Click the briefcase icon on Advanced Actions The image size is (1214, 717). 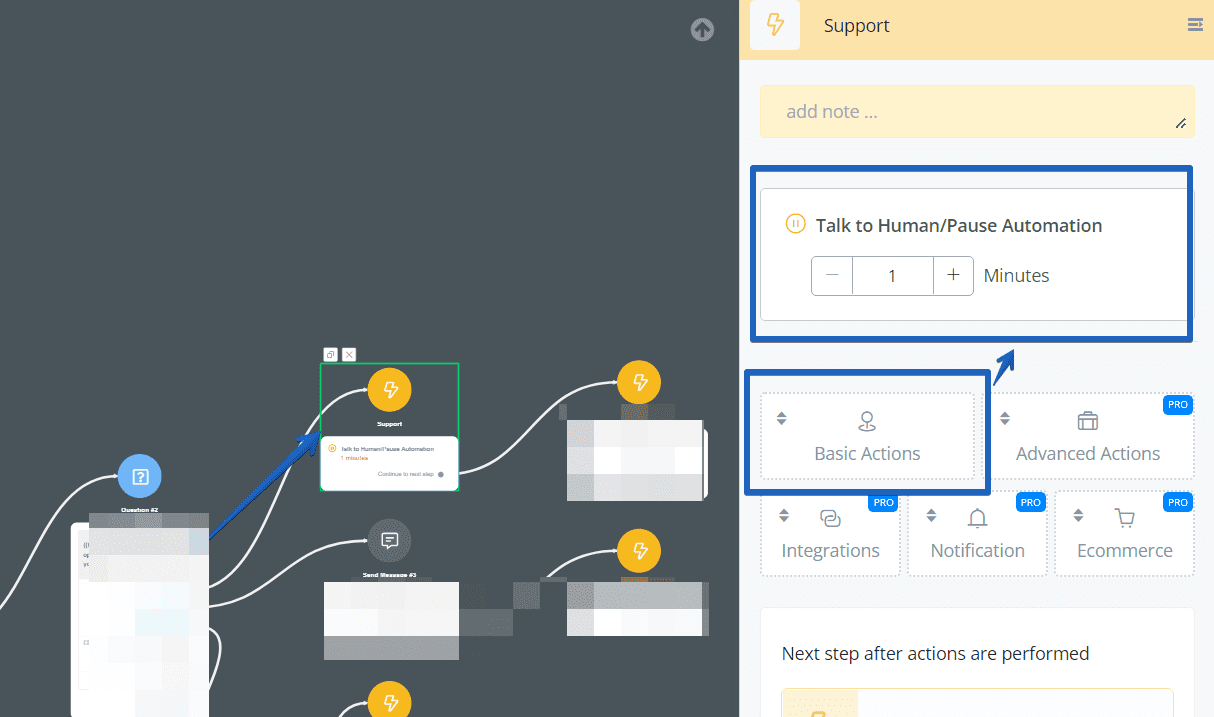(x=1087, y=421)
